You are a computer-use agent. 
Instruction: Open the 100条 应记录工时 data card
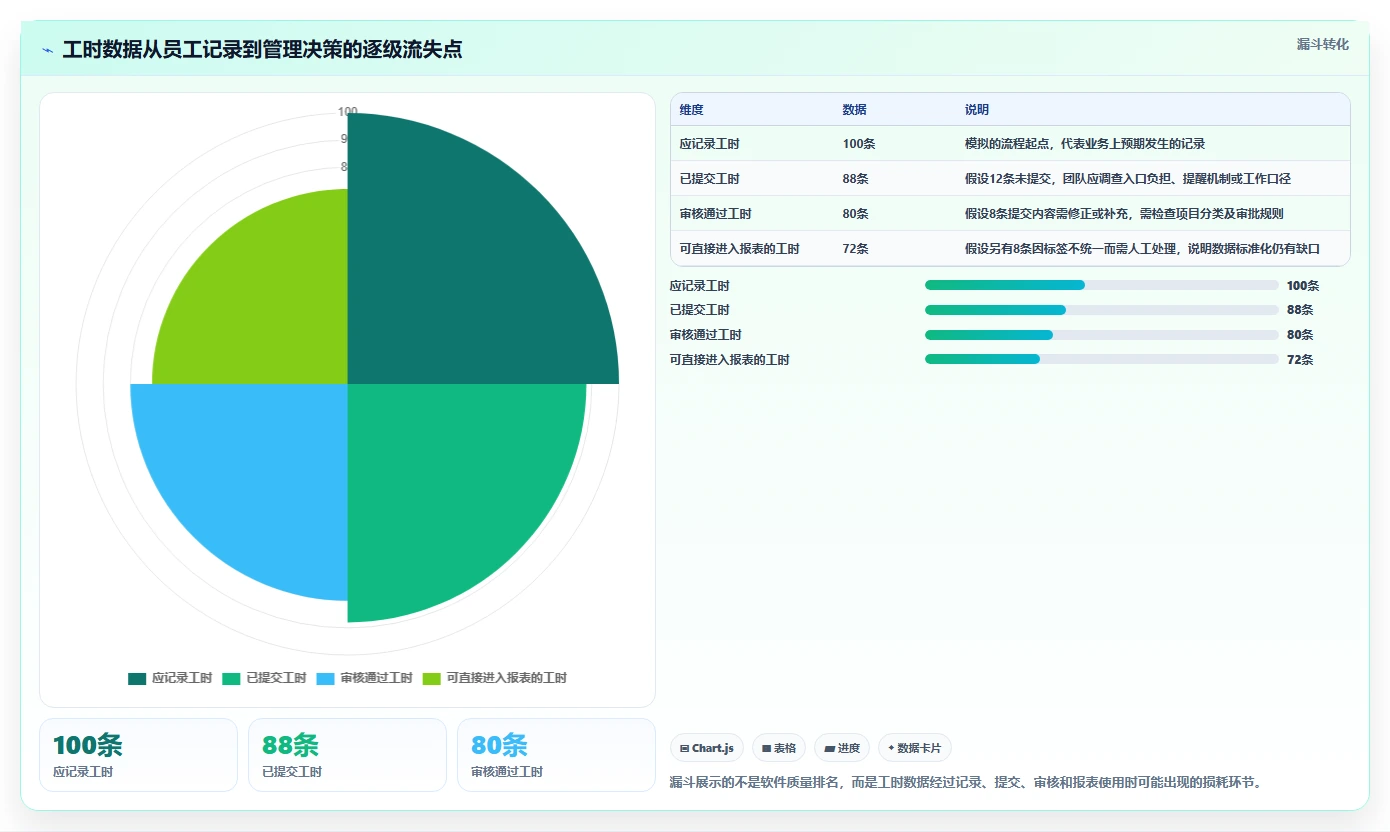tap(138, 755)
